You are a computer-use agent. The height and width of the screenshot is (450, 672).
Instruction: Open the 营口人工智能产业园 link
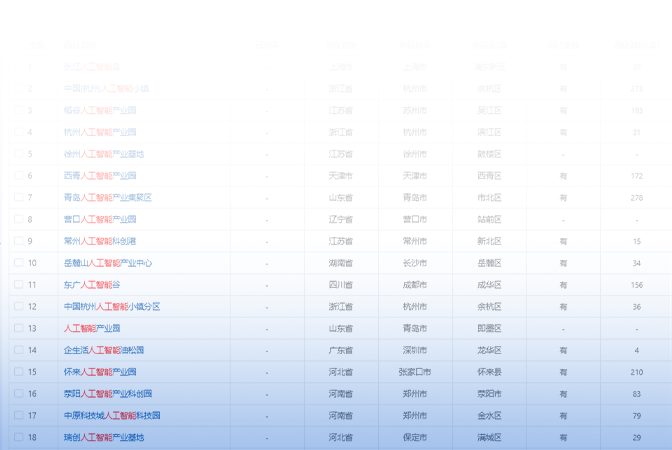(x=100, y=219)
